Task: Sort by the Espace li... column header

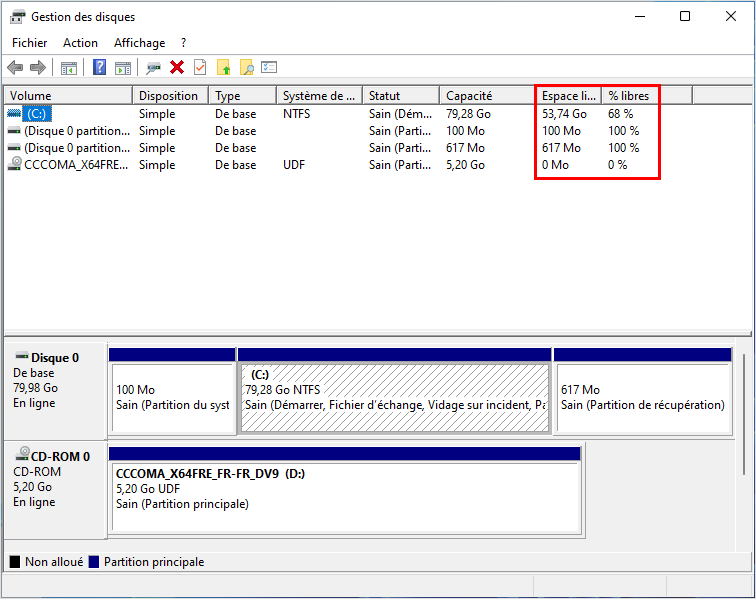Action: 569,95
